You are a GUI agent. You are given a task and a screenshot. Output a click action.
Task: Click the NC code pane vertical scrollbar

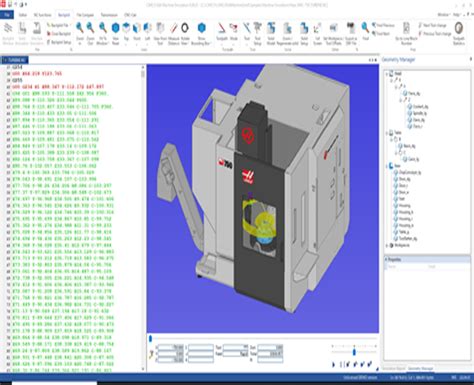143,218
